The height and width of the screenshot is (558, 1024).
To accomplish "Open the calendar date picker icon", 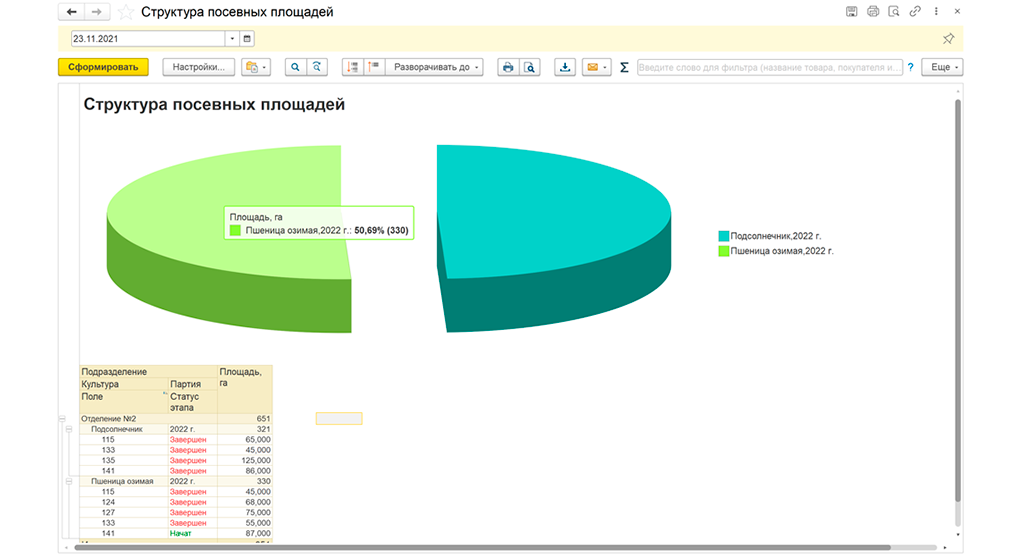I will click(247, 39).
